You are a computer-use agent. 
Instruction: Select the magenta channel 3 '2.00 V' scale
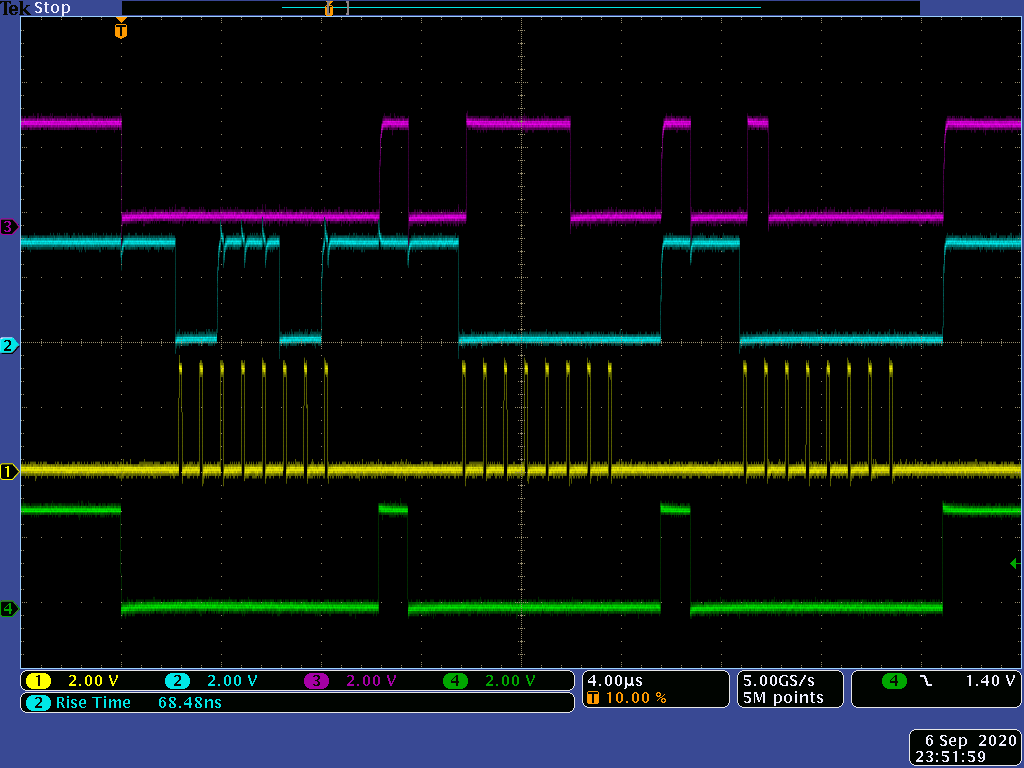(x=372, y=681)
